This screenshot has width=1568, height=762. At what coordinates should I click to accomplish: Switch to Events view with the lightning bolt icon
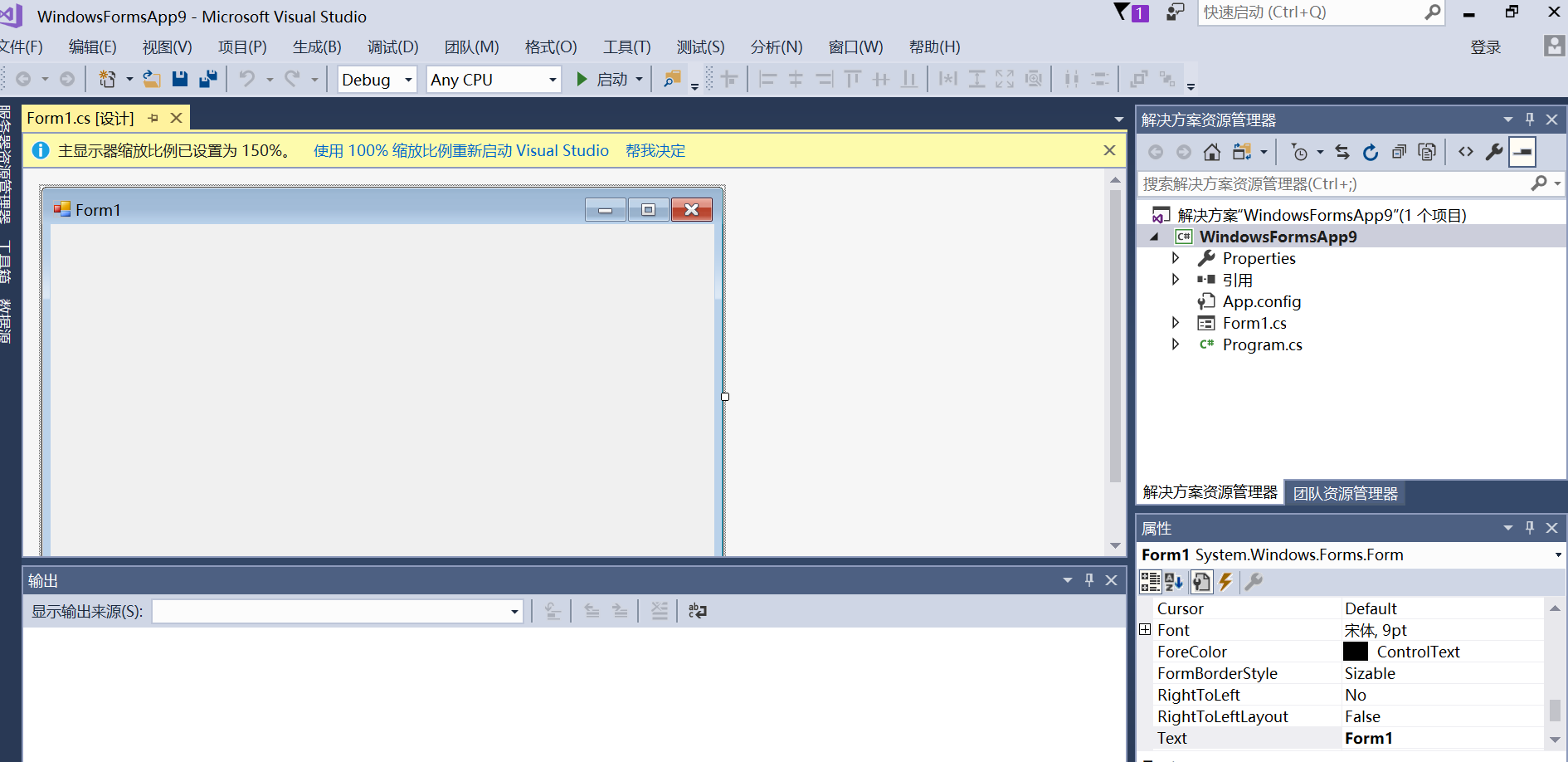(1227, 582)
